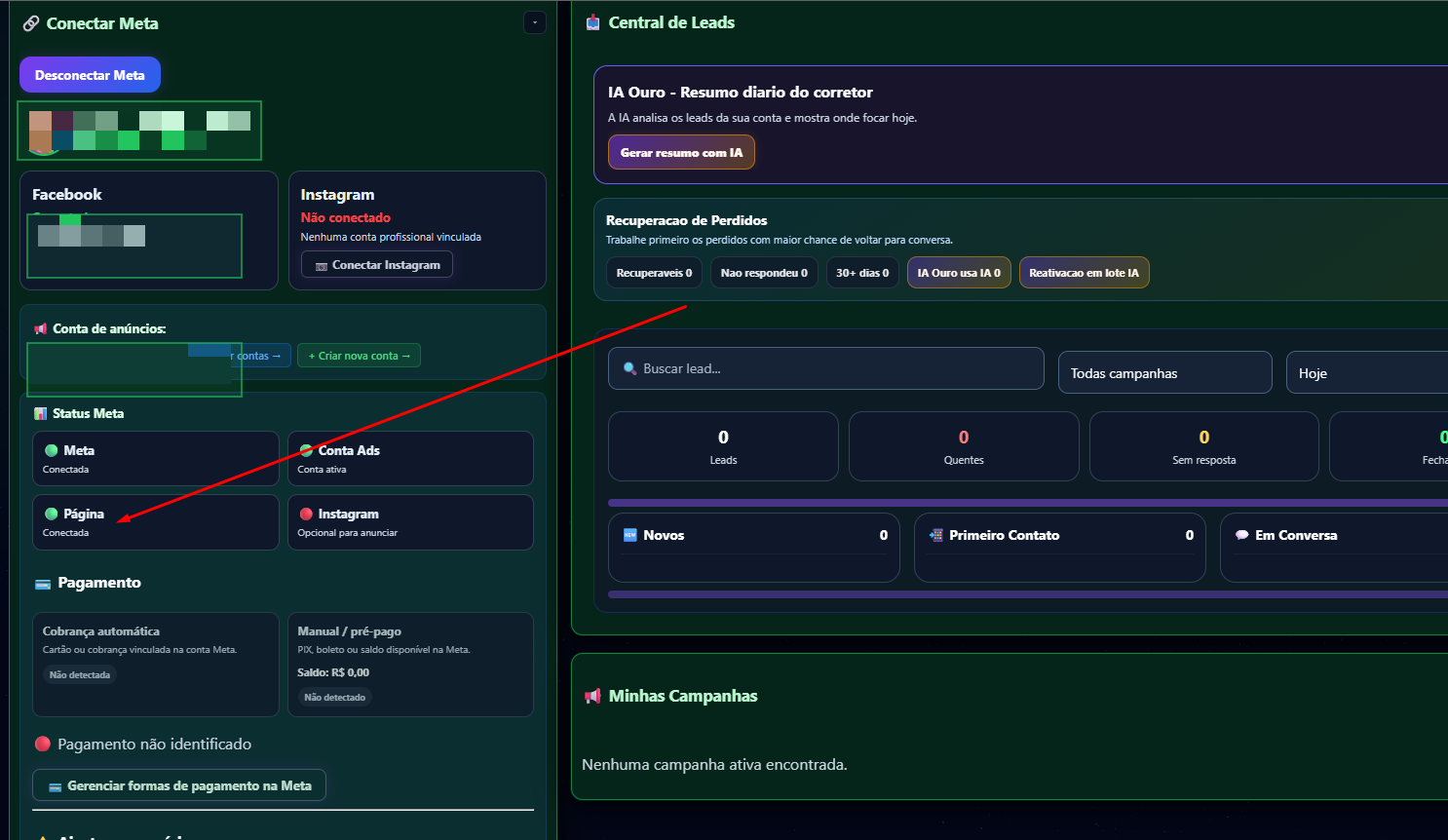Click the 'Saldo: R$ 0,00' text
The image size is (1448, 840).
pyautogui.click(x=333, y=672)
